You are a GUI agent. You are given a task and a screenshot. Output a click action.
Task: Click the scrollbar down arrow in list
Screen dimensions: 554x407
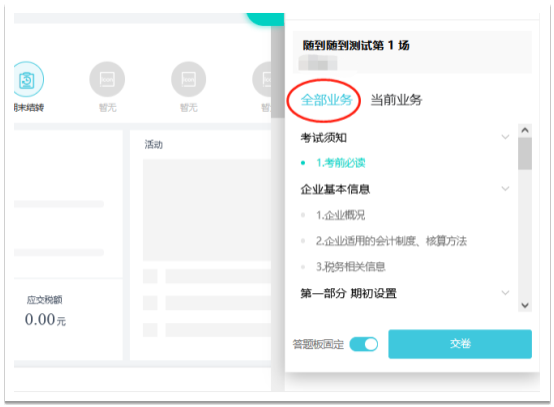point(525,305)
